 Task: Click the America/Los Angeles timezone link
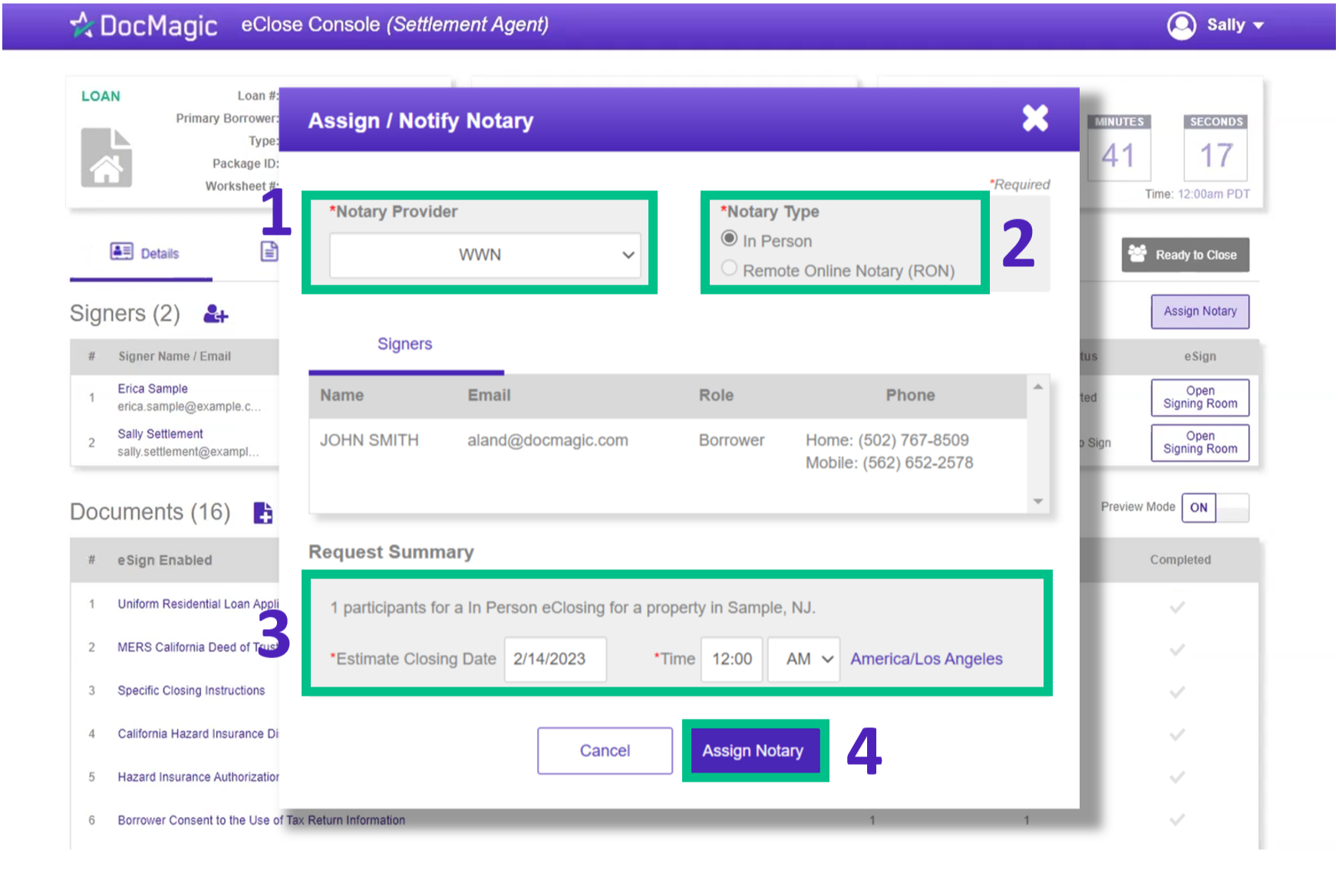tap(926, 659)
